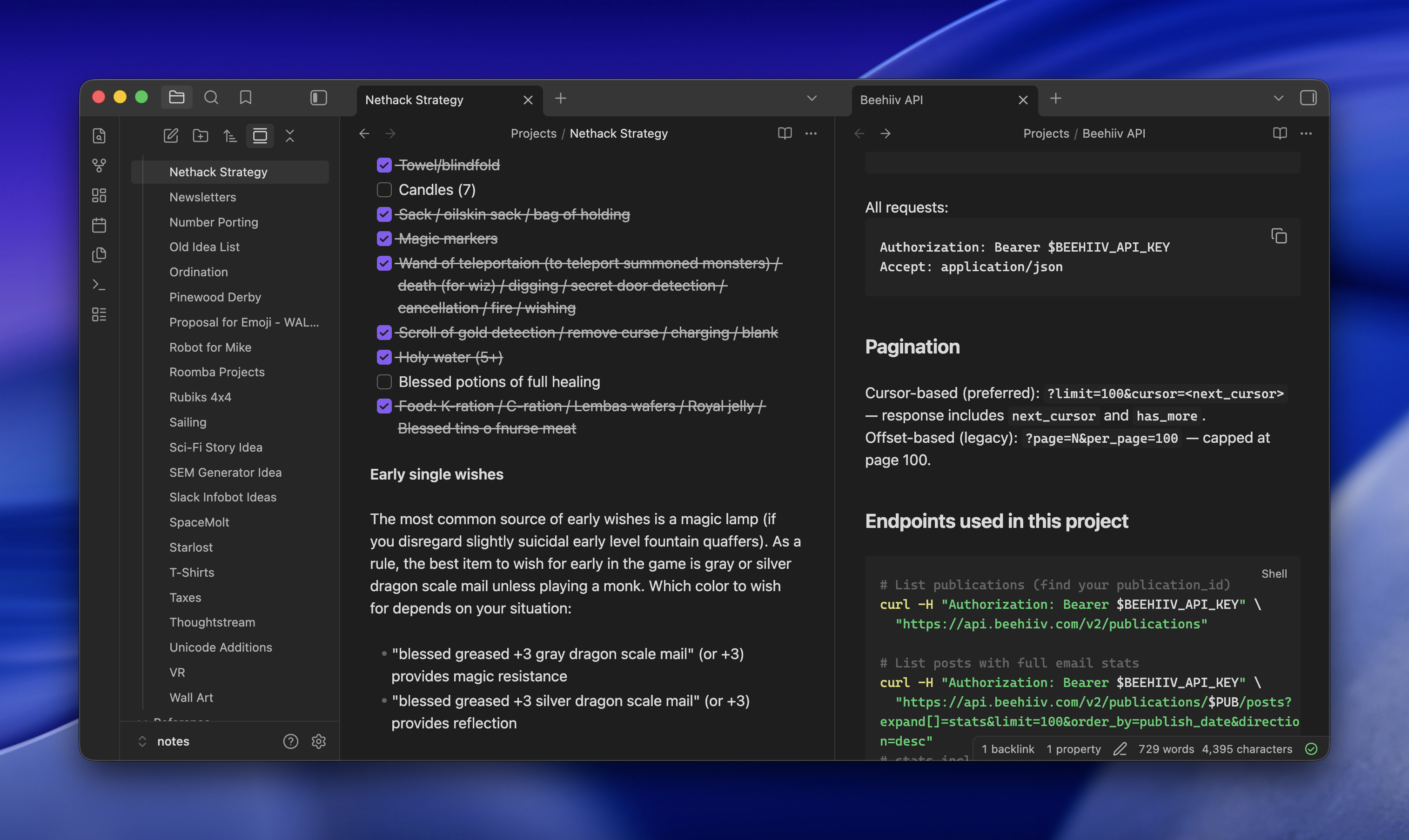Image resolution: width=1409 pixels, height=840 pixels.
Task: Check Blessed potions of full healing
Action: (384, 382)
